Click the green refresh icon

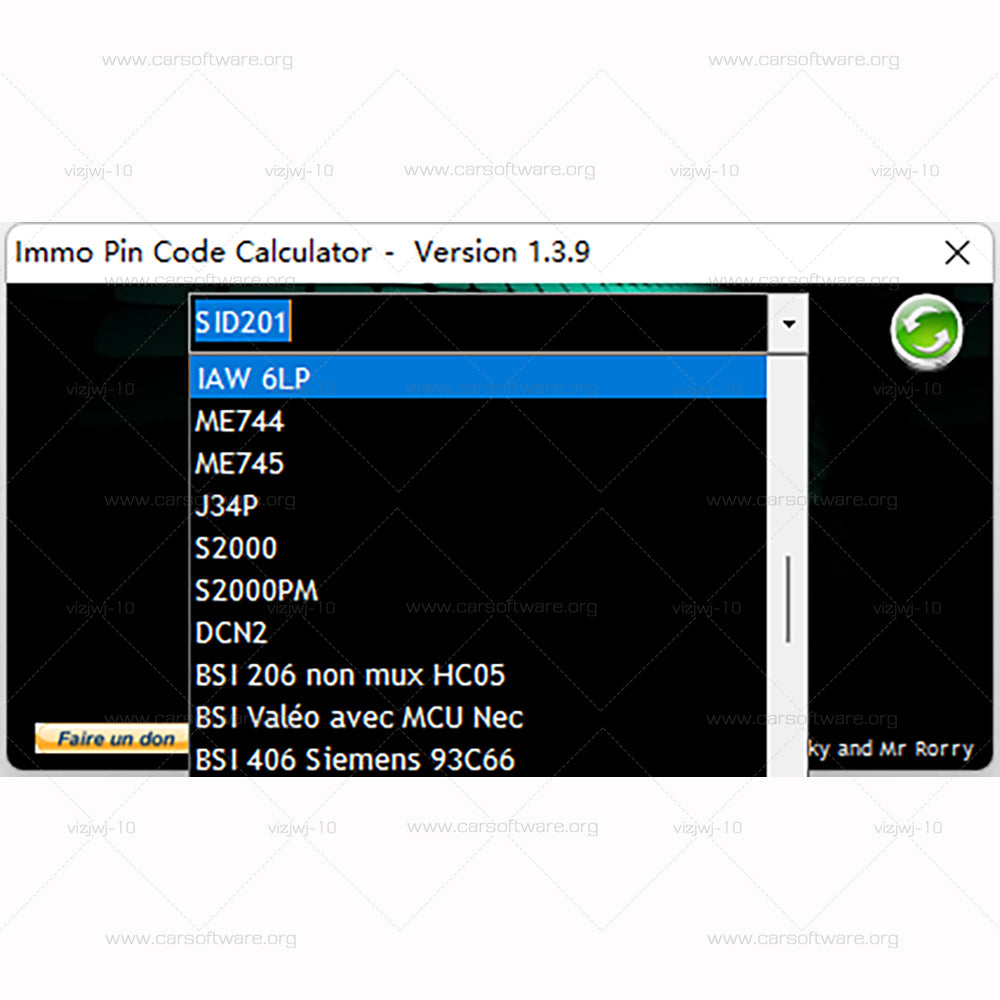[926, 332]
